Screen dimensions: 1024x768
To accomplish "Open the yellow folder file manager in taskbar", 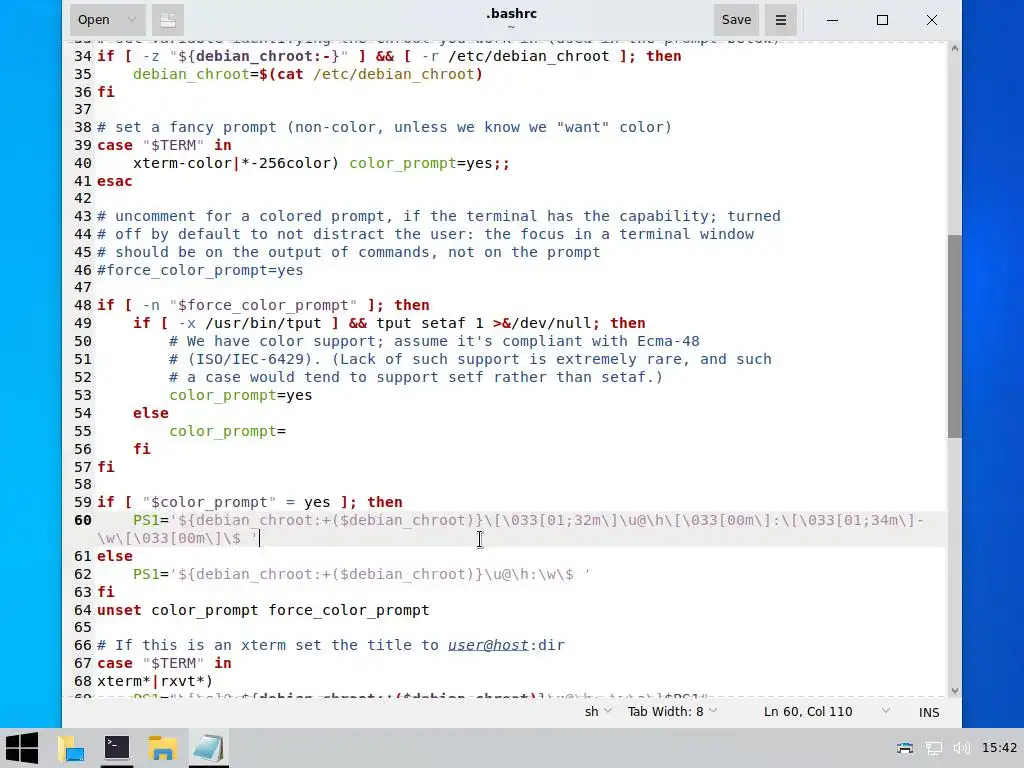I will [163, 748].
